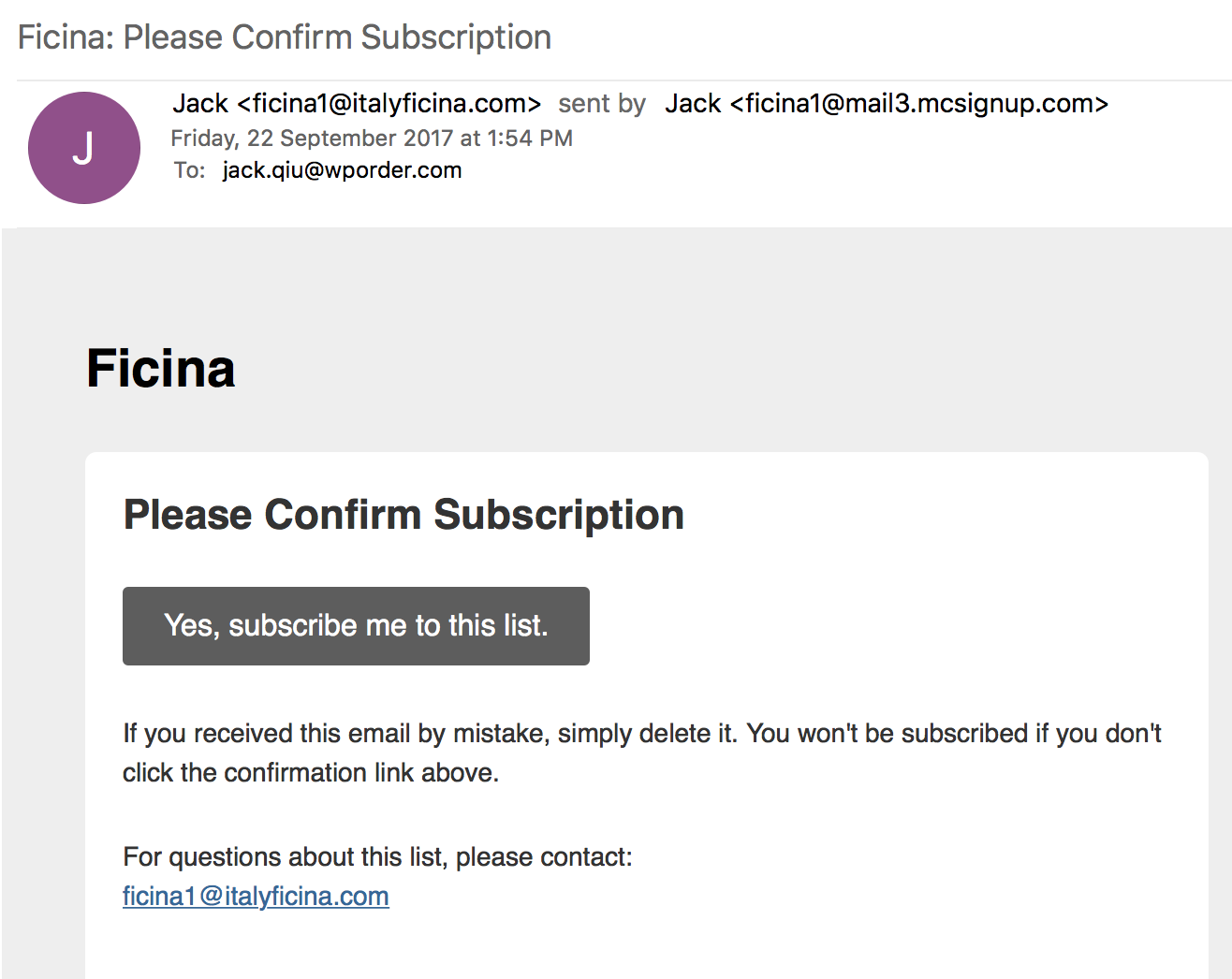Click the ficina1@mail3.mcsignup.com sent-by address

[918, 103]
